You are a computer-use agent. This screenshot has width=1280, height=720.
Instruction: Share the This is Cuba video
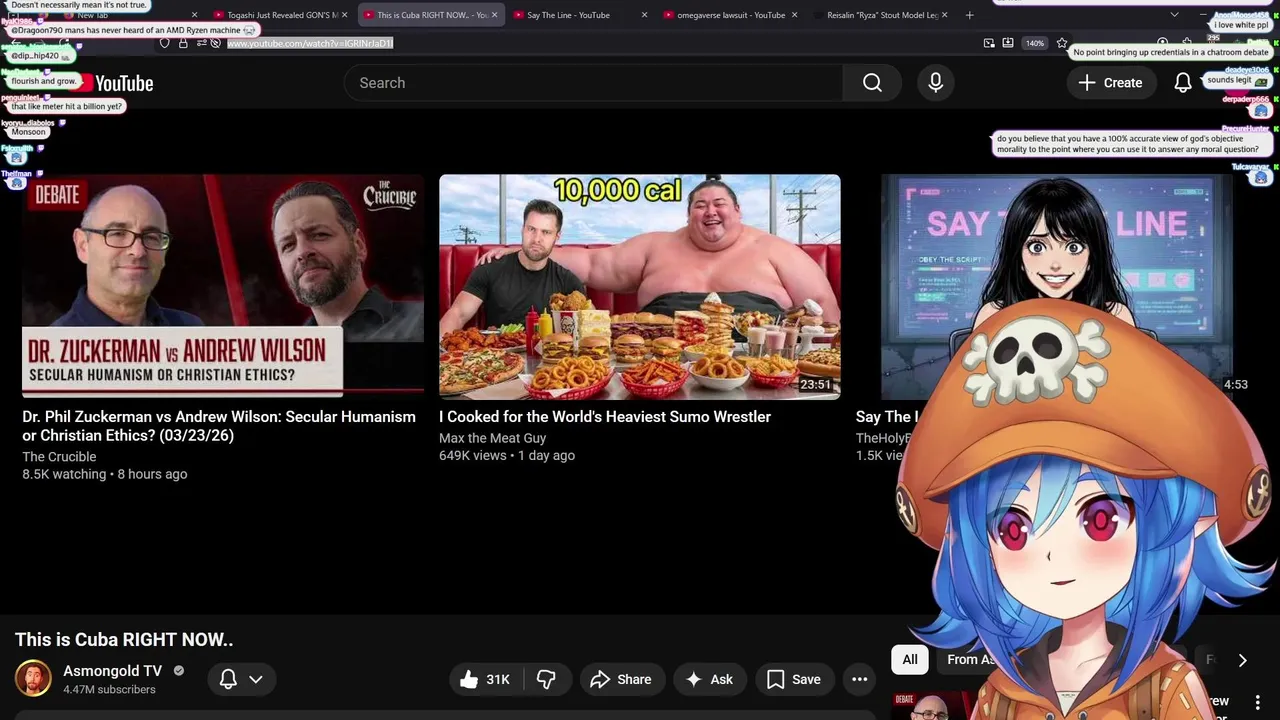point(622,679)
